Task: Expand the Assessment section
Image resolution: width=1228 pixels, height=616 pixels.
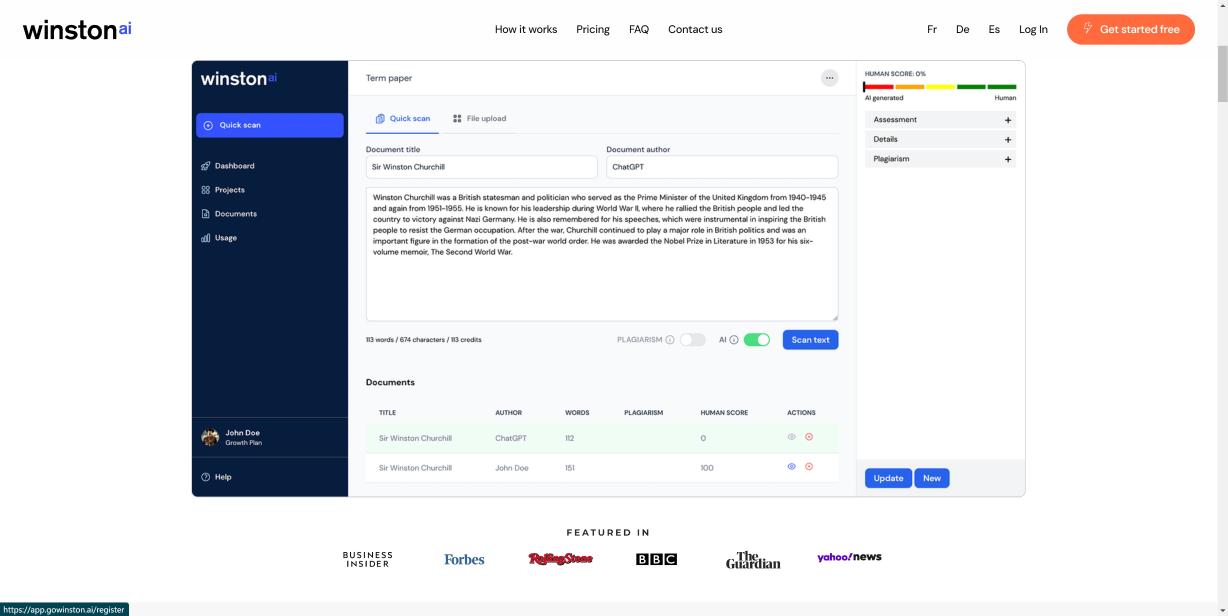Action: pos(940,120)
